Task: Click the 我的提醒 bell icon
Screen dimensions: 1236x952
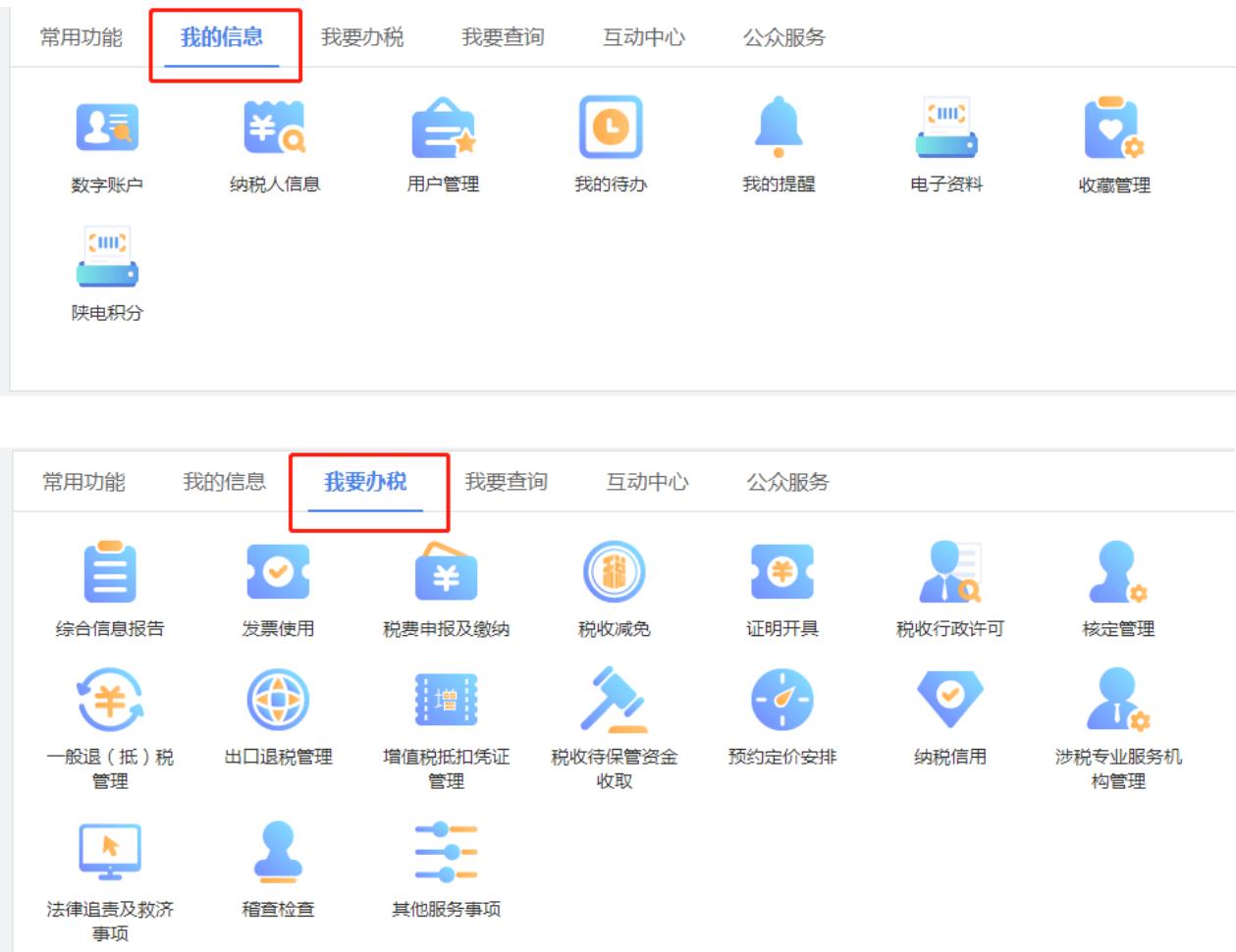Action: (x=779, y=128)
